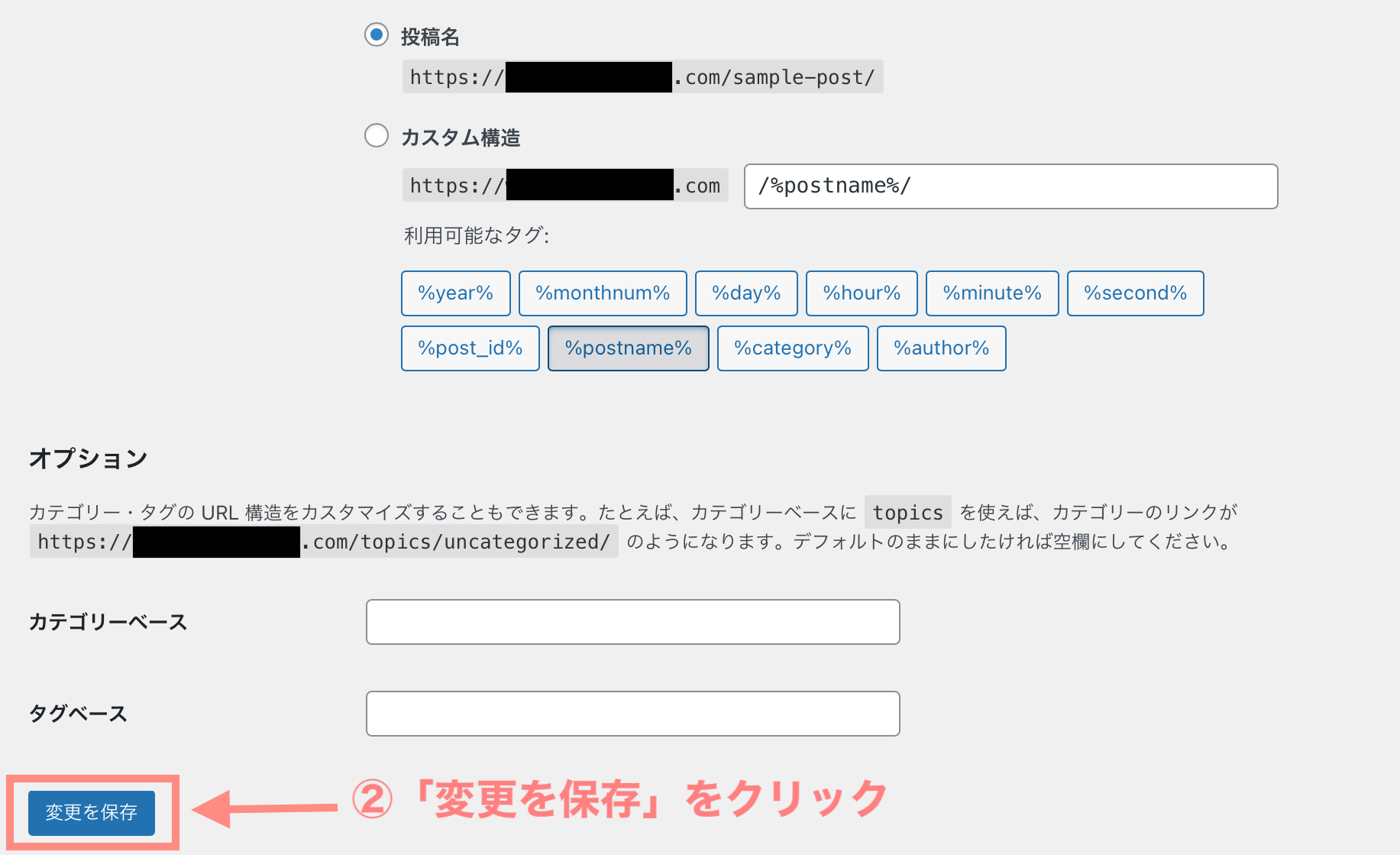Click the %author% tag button

pos(940,348)
